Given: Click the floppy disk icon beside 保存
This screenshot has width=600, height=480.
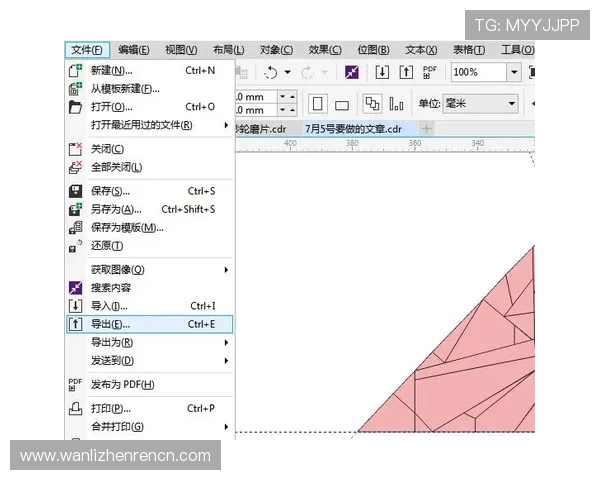Looking at the screenshot, I should pos(75,191).
